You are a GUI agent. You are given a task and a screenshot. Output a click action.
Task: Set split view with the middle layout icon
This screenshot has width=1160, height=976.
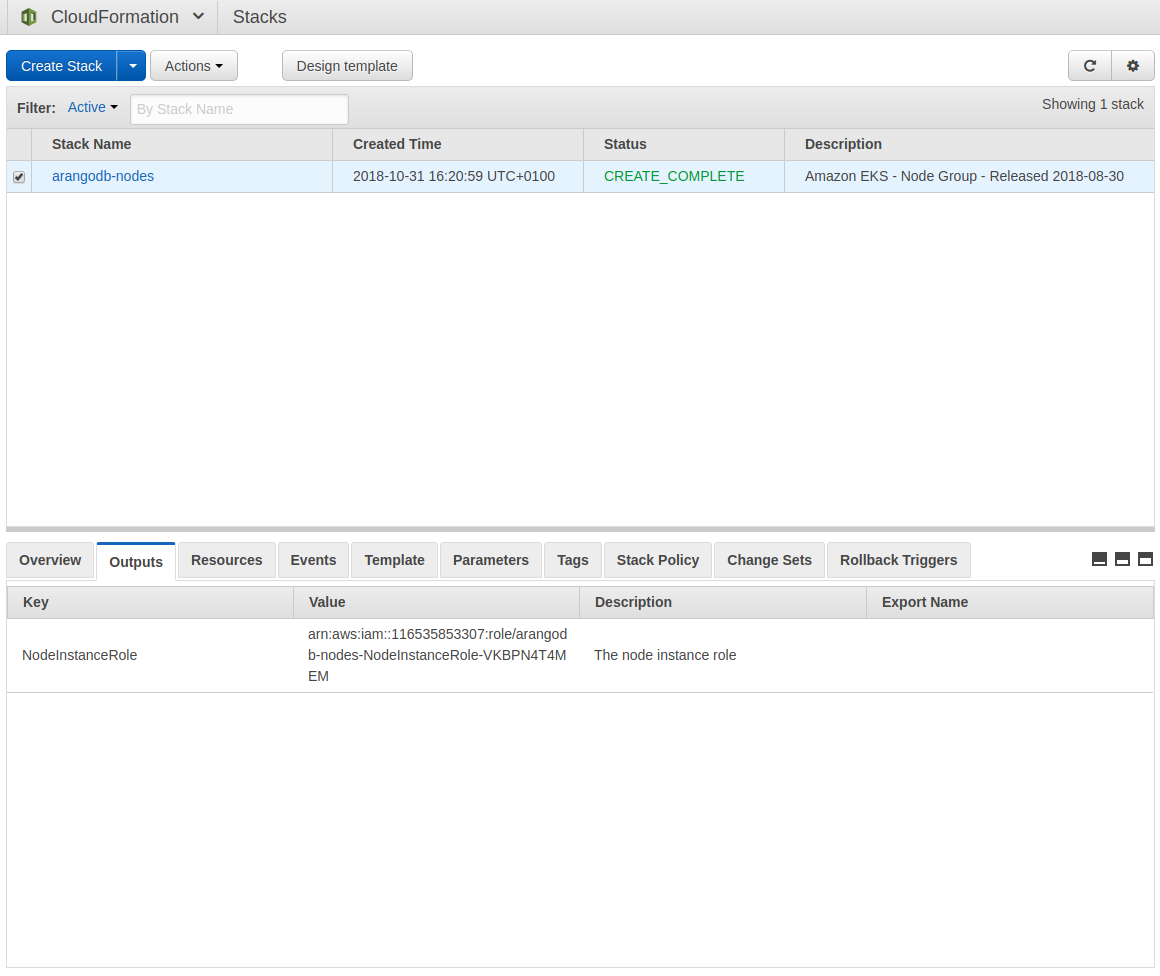[1122, 559]
